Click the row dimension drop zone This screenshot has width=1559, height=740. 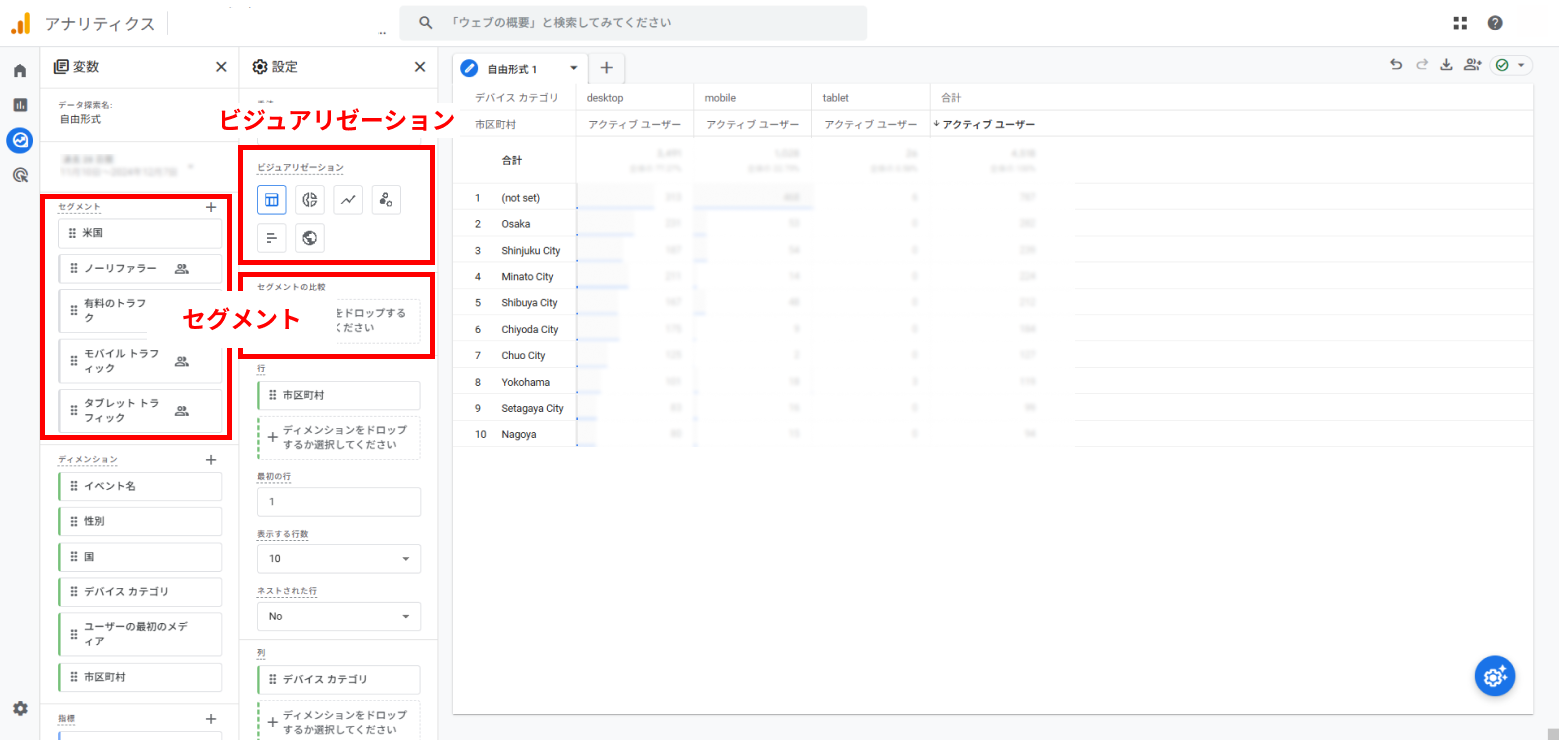339,437
